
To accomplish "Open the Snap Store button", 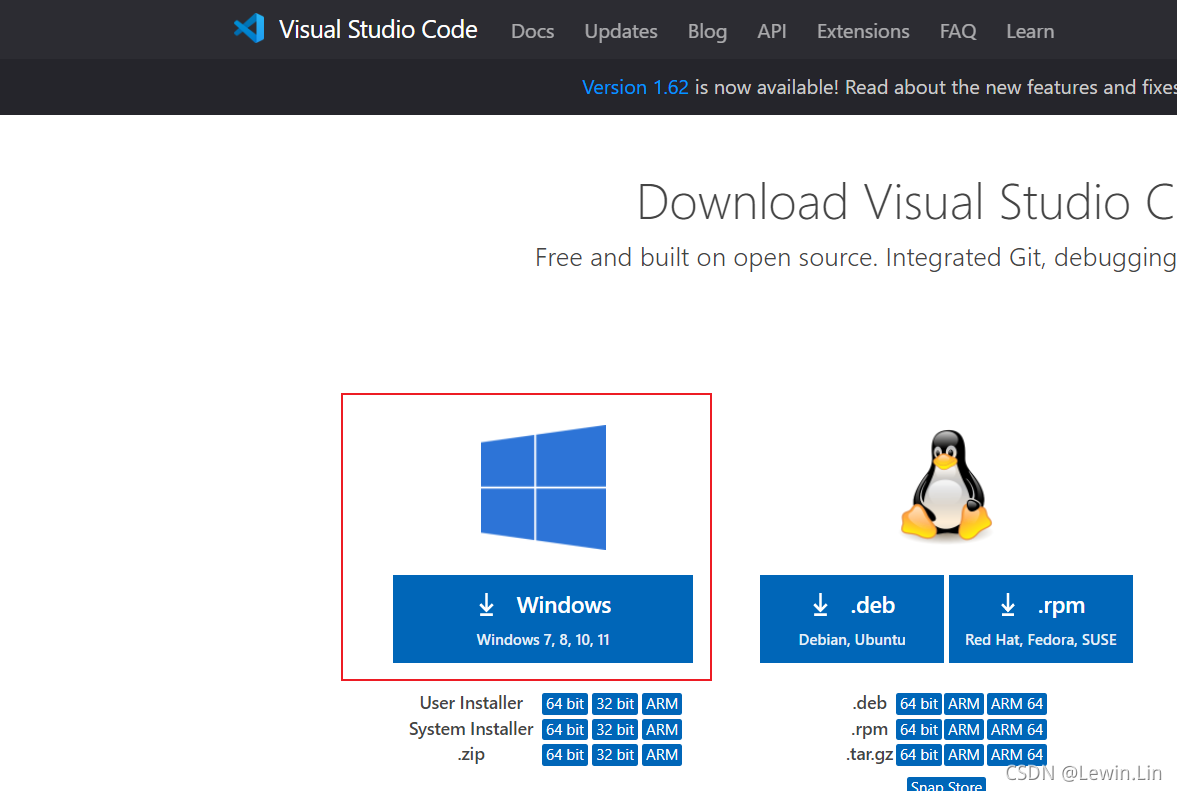I will click(946, 784).
